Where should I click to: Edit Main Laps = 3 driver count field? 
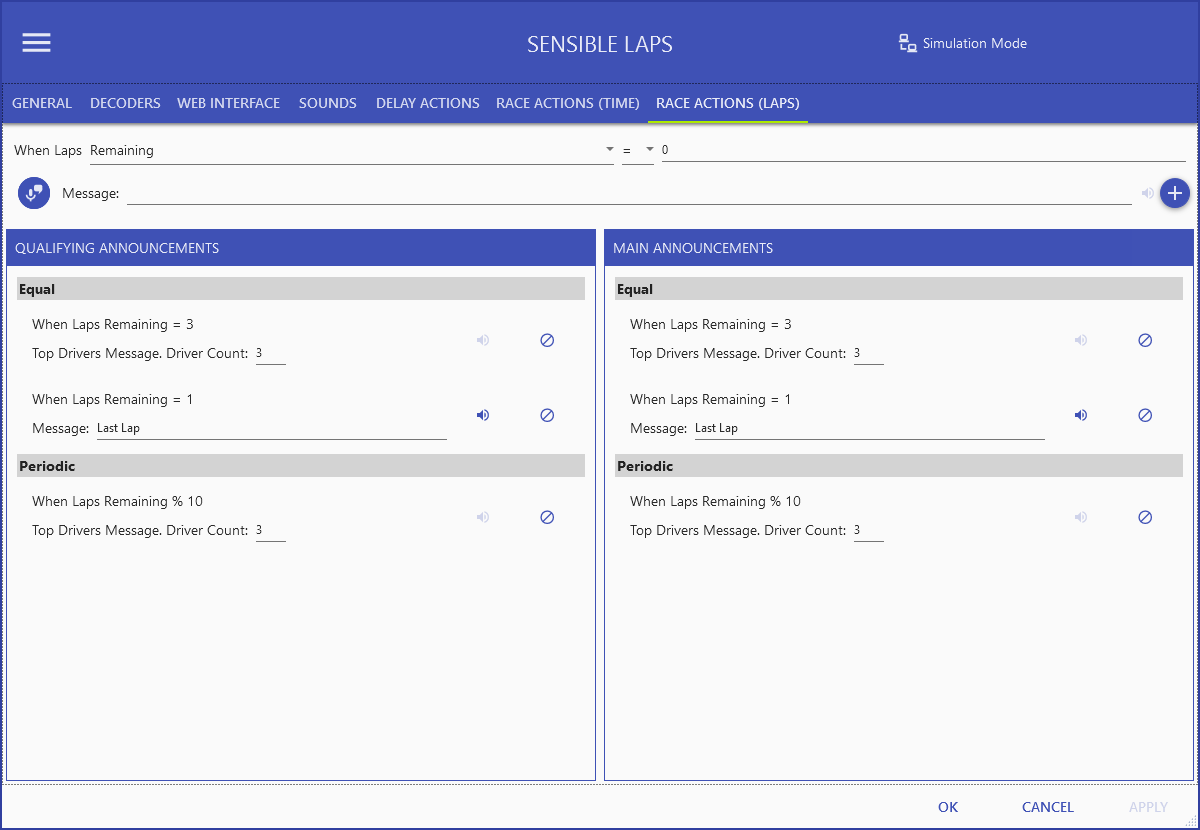point(868,353)
